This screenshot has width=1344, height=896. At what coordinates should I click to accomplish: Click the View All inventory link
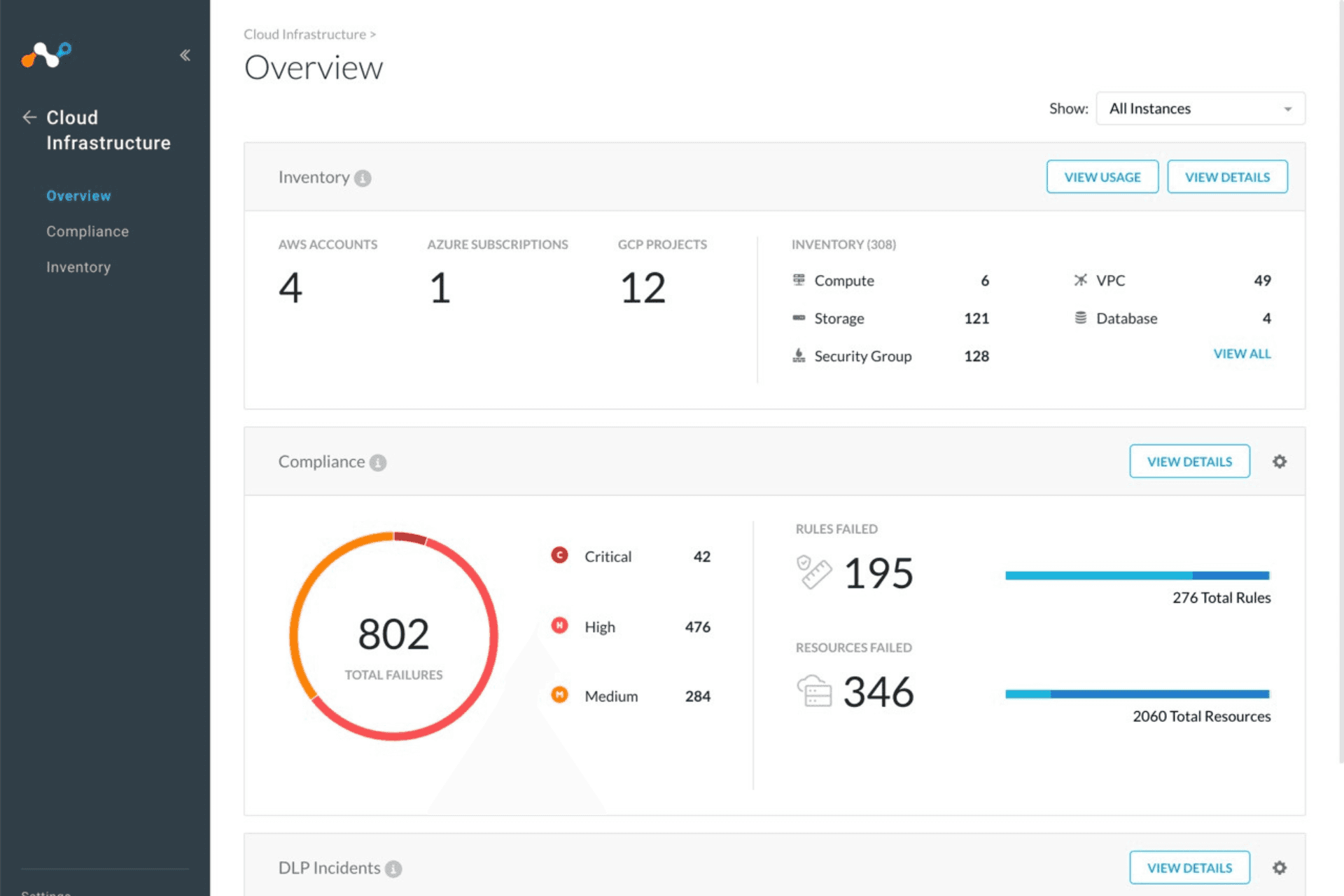tap(1241, 354)
